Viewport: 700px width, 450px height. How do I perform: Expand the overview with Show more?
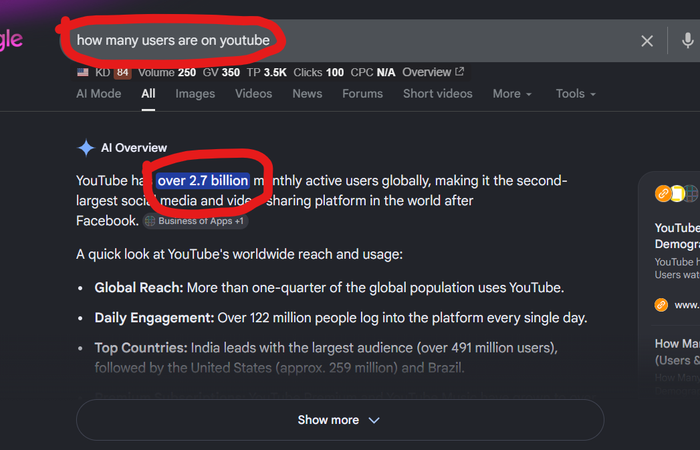340,420
